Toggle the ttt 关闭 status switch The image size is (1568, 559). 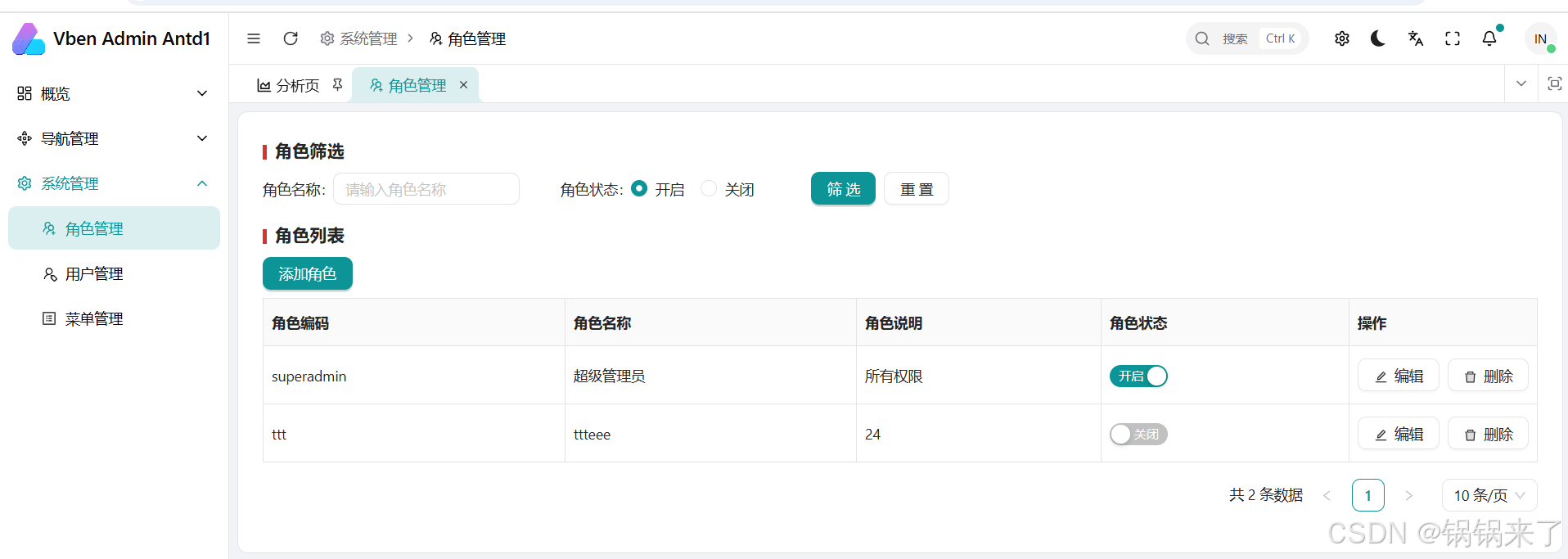click(x=1138, y=434)
